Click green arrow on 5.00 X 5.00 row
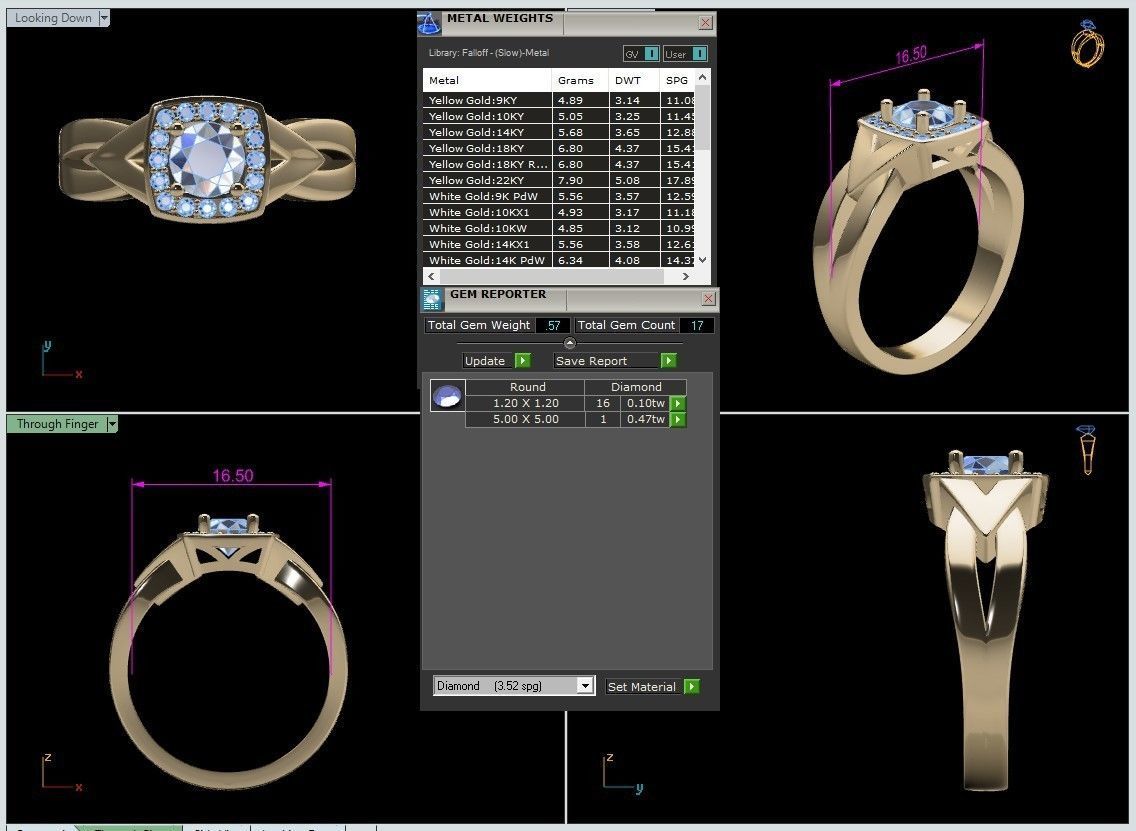The width and height of the screenshot is (1136, 831). pos(677,419)
